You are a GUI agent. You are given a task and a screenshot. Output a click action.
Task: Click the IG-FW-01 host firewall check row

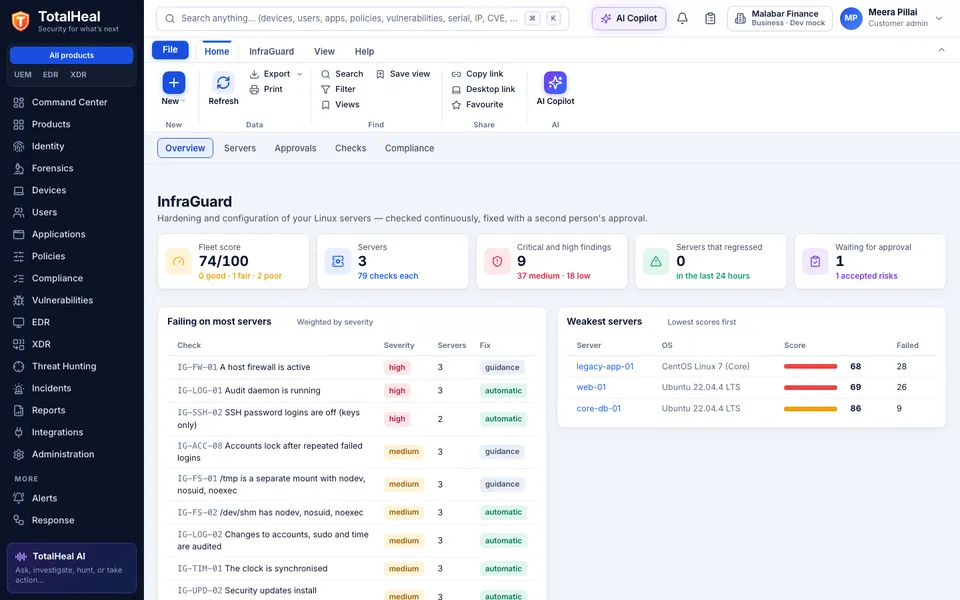pyautogui.click(x=352, y=367)
